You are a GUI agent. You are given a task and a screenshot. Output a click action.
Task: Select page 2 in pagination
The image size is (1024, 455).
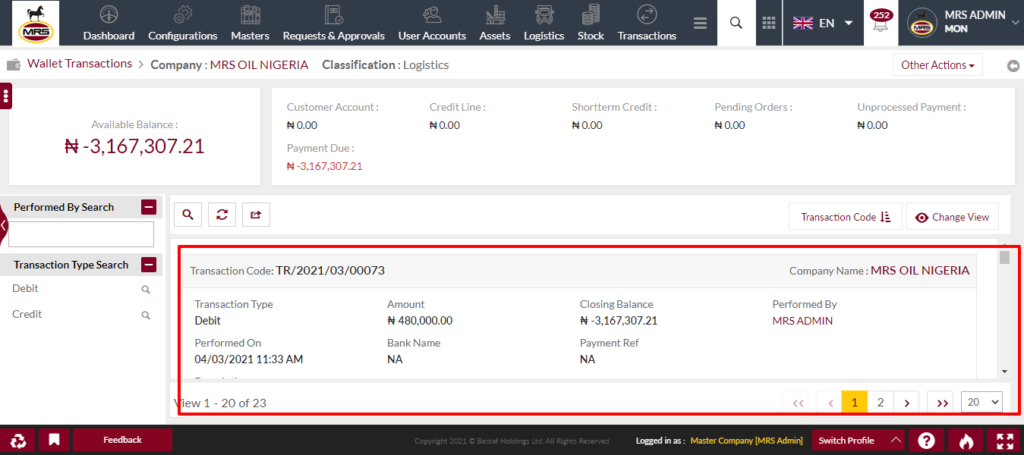click(x=880, y=402)
